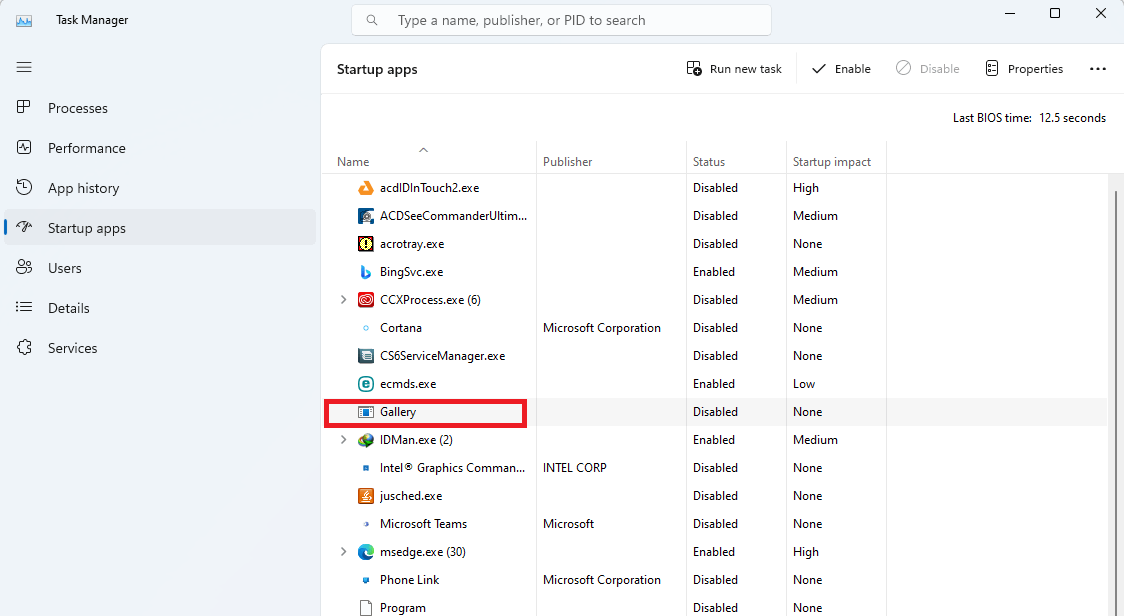Click Disabled status of jusched.exe

715,496
